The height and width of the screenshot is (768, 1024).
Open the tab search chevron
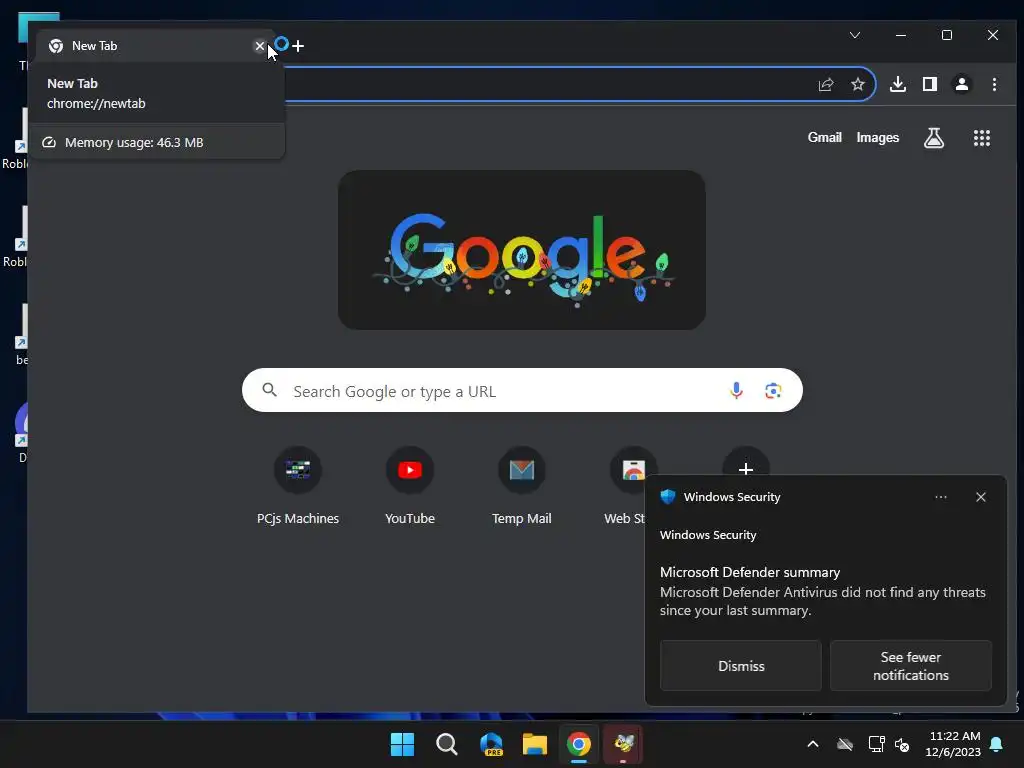855,35
